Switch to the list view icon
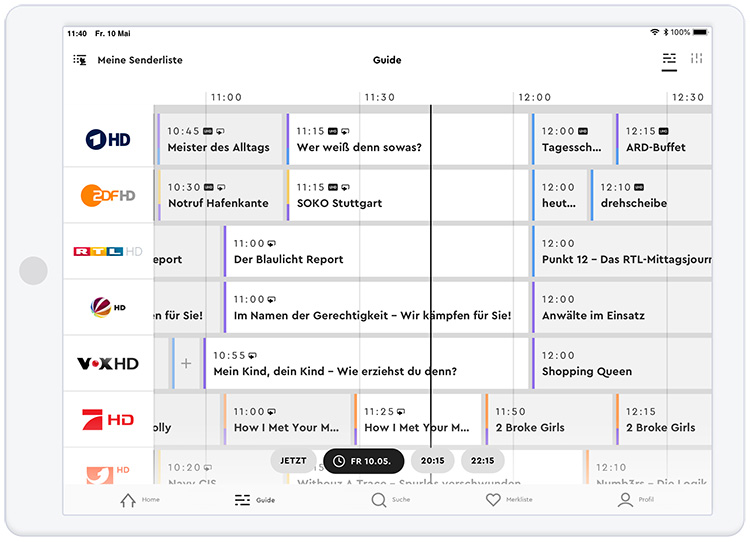Viewport: 750px width, 542px height. coord(669,60)
